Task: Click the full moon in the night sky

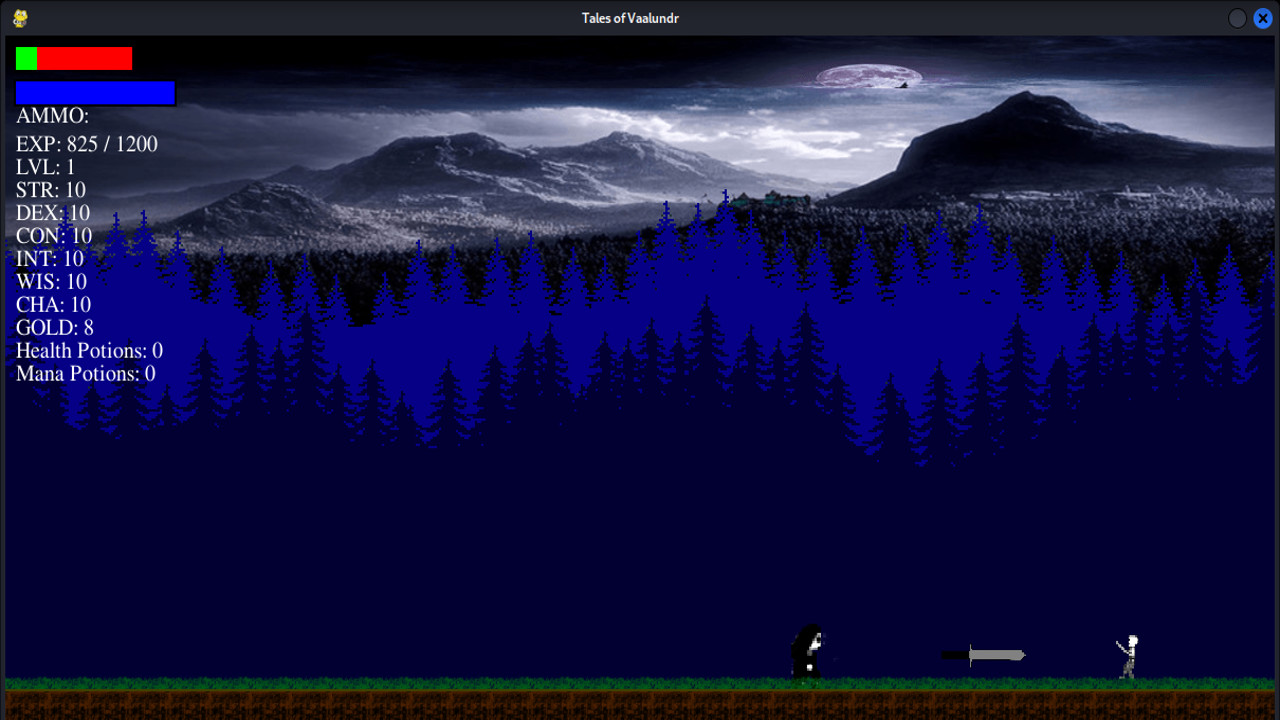Action: (867, 77)
